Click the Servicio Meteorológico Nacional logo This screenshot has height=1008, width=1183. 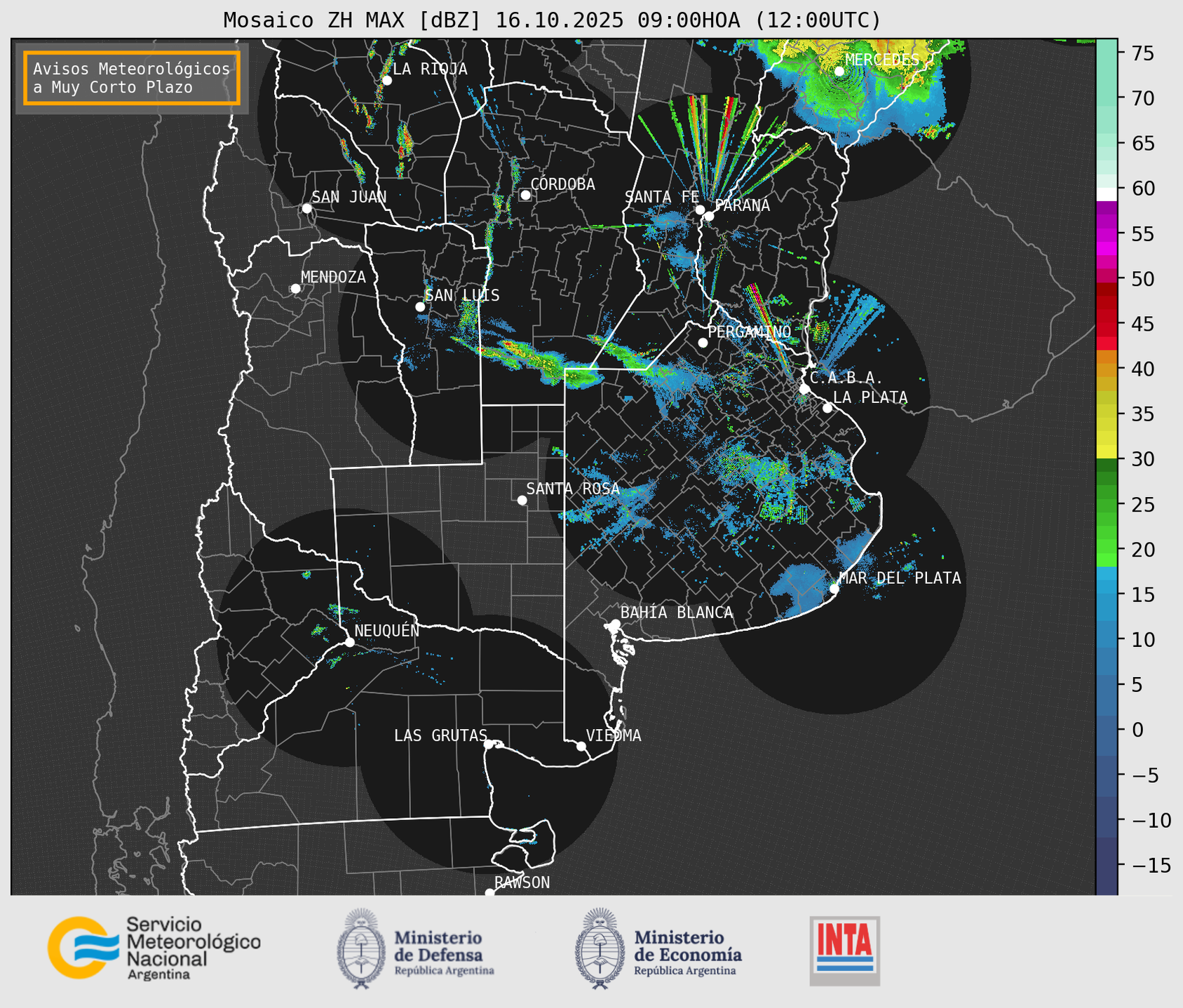coord(154,948)
